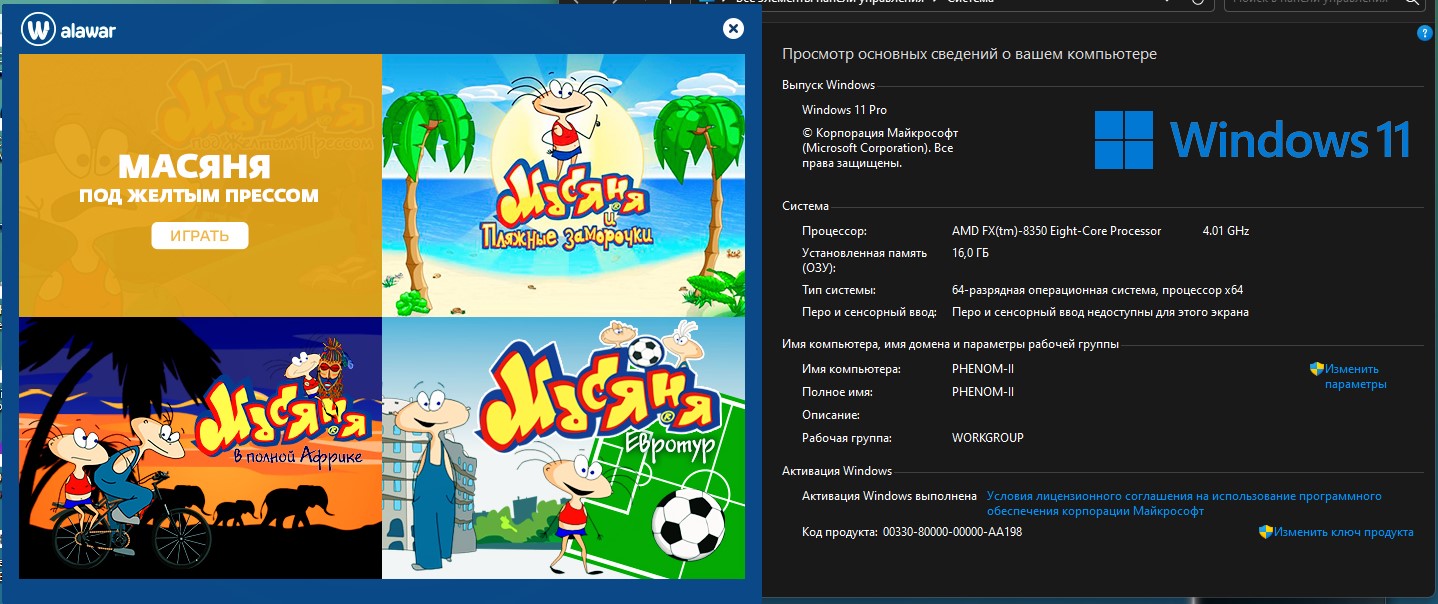Screen dimensions: 1438x604
Task: Click the shield icon beside Изменить параметры
Action: coord(1317,369)
